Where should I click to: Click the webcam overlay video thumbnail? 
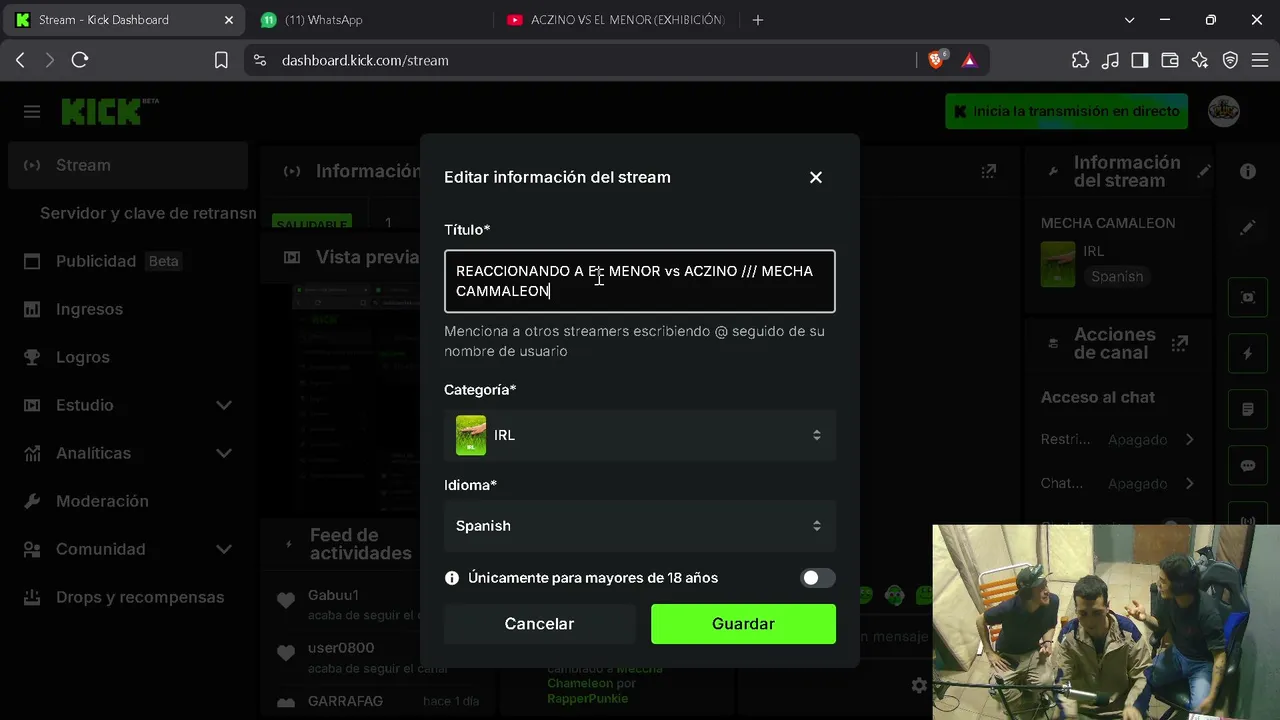[x=1106, y=622]
